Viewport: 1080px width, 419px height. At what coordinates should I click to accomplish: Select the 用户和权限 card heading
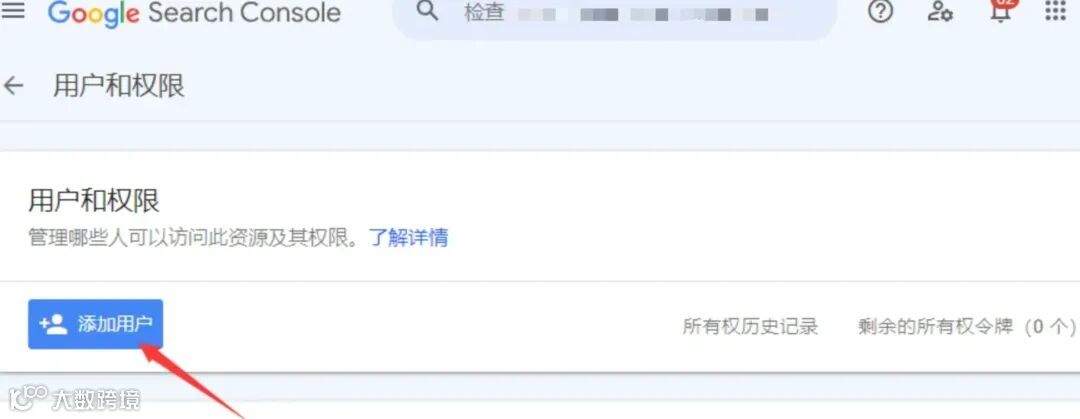pos(94,201)
